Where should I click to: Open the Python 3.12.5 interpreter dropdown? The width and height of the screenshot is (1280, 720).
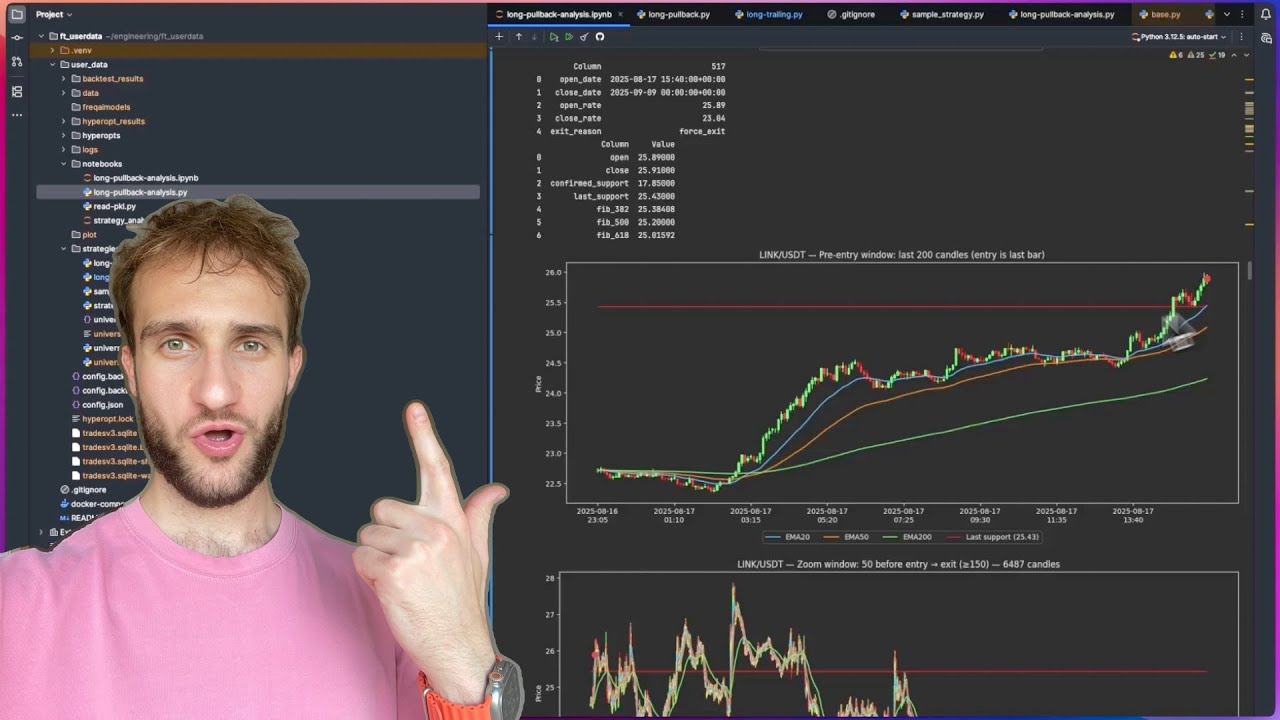click(x=1180, y=37)
